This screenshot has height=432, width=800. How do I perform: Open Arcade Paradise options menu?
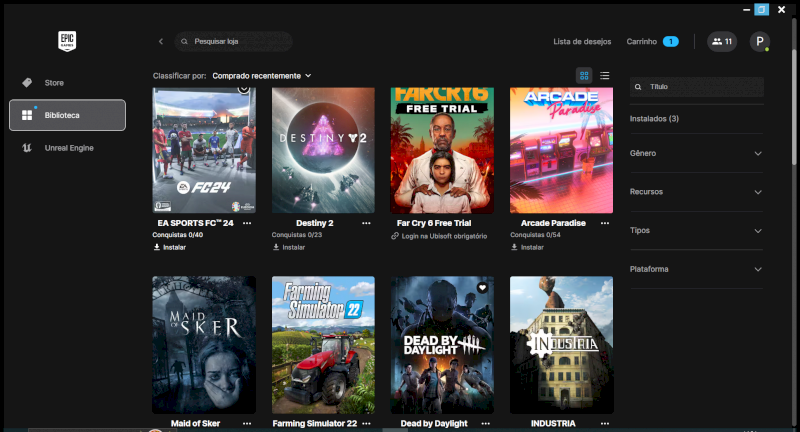(x=605, y=223)
